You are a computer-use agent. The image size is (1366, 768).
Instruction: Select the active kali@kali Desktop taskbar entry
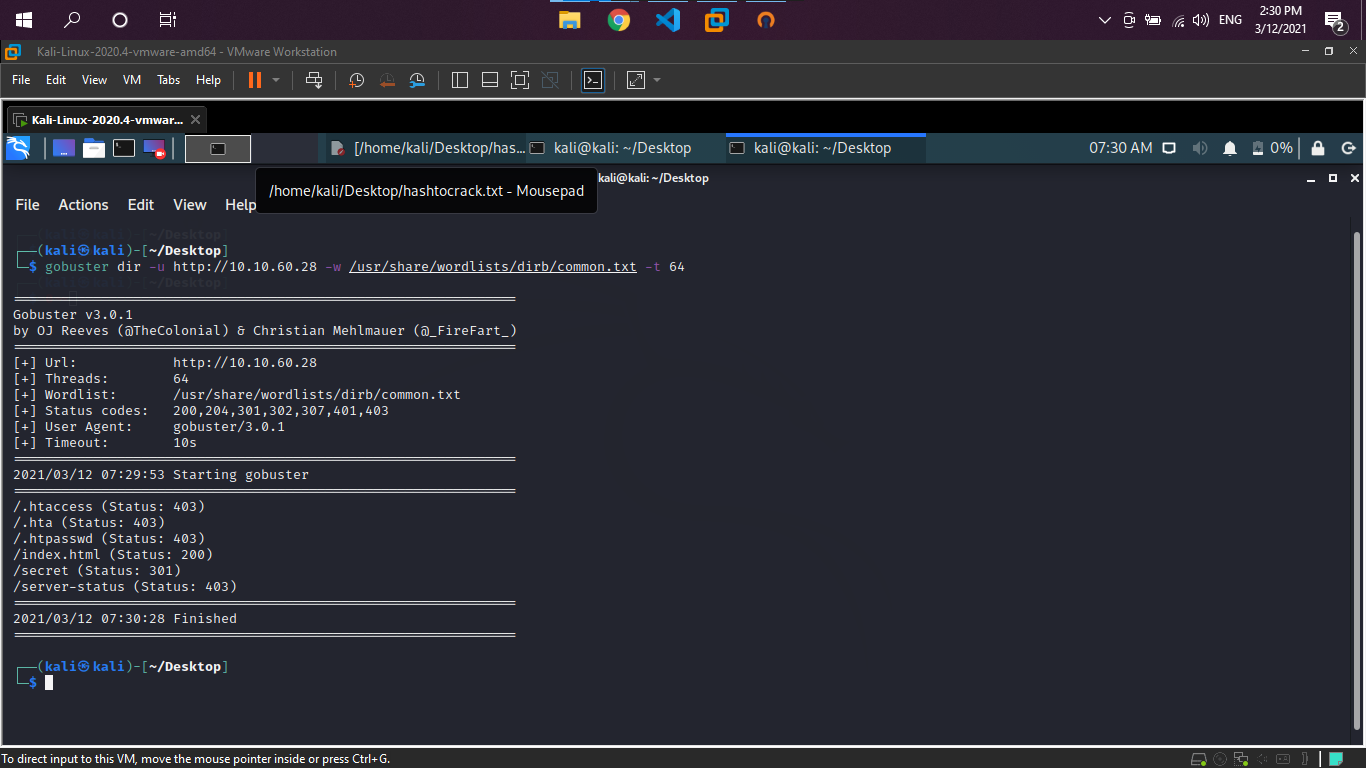click(x=826, y=148)
